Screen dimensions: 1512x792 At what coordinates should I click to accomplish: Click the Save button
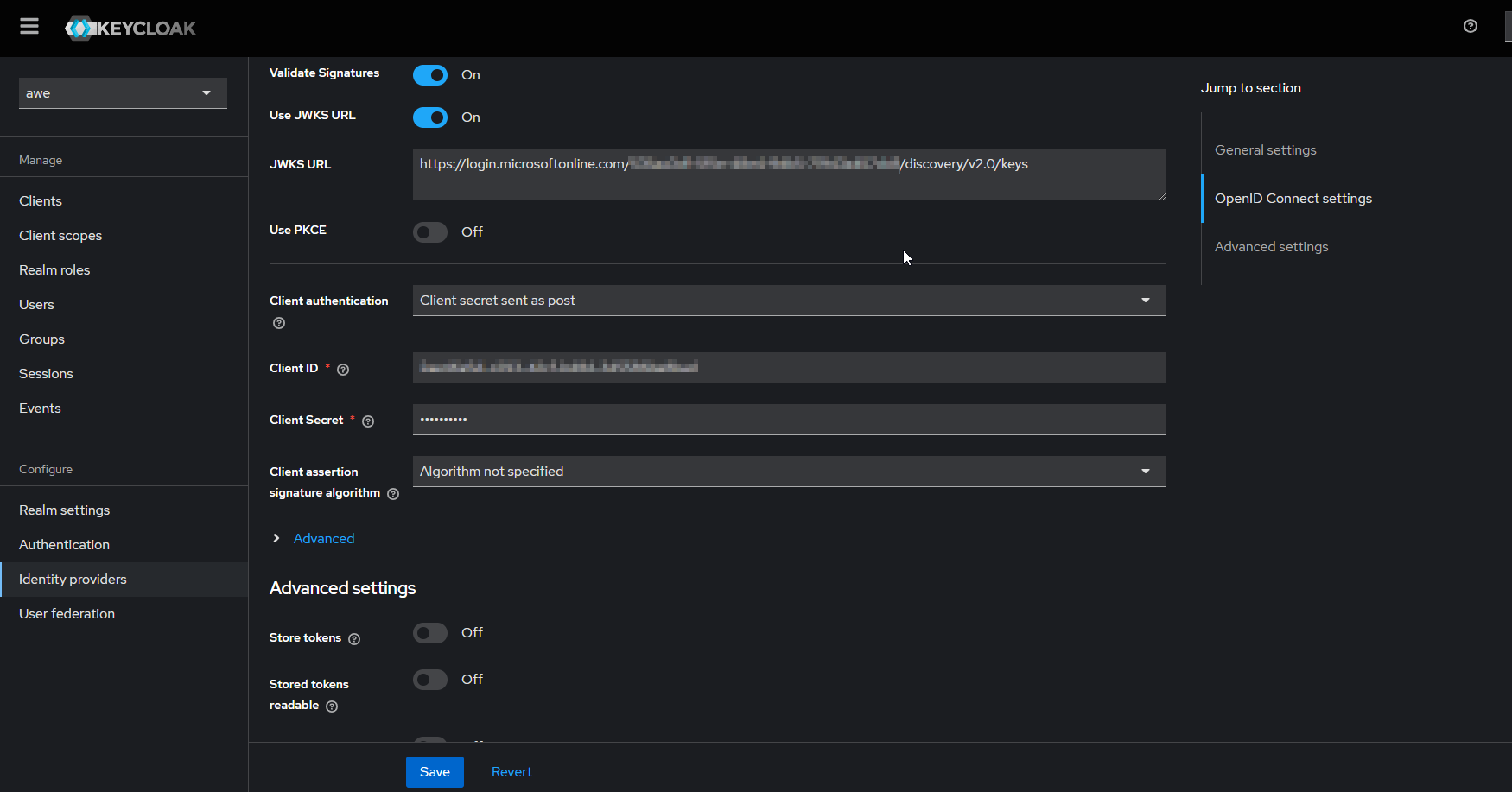point(435,772)
